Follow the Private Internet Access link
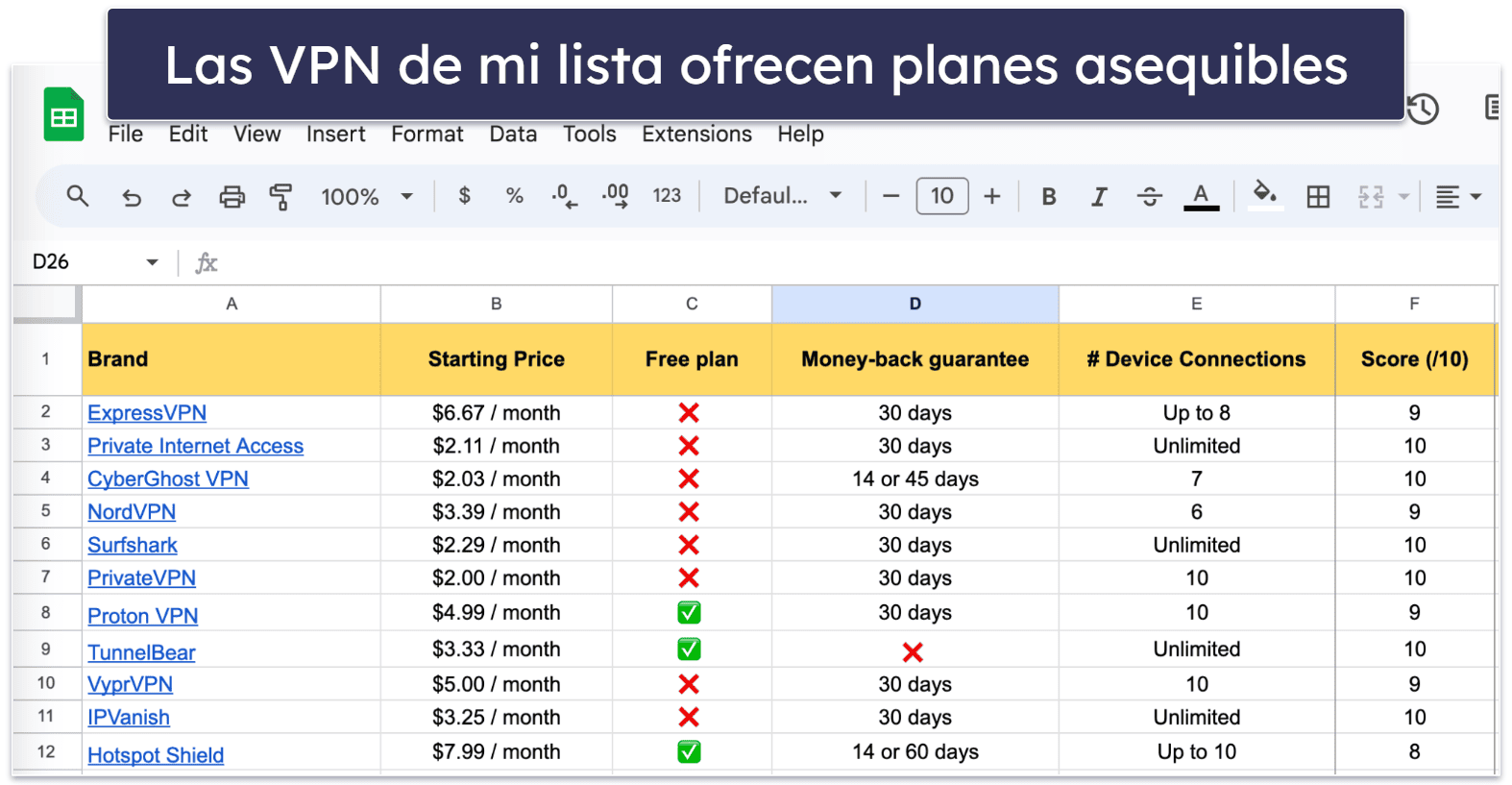 tap(196, 446)
